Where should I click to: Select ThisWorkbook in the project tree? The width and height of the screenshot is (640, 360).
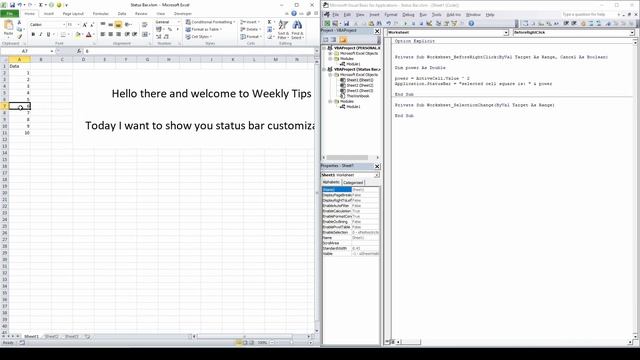(358, 96)
